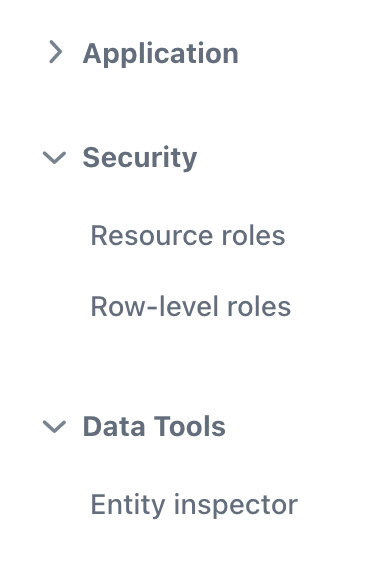Toggle the Security group open state

(54, 158)
